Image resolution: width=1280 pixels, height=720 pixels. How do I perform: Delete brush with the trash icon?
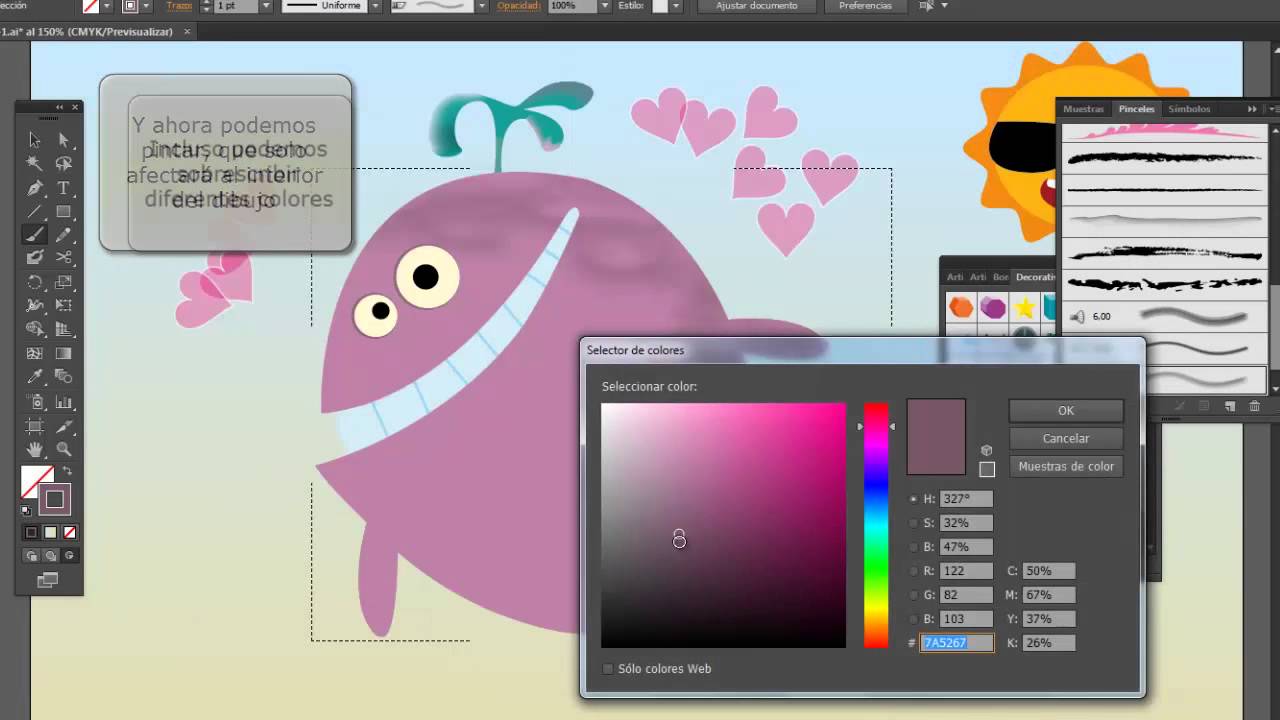pos(1254,406)
